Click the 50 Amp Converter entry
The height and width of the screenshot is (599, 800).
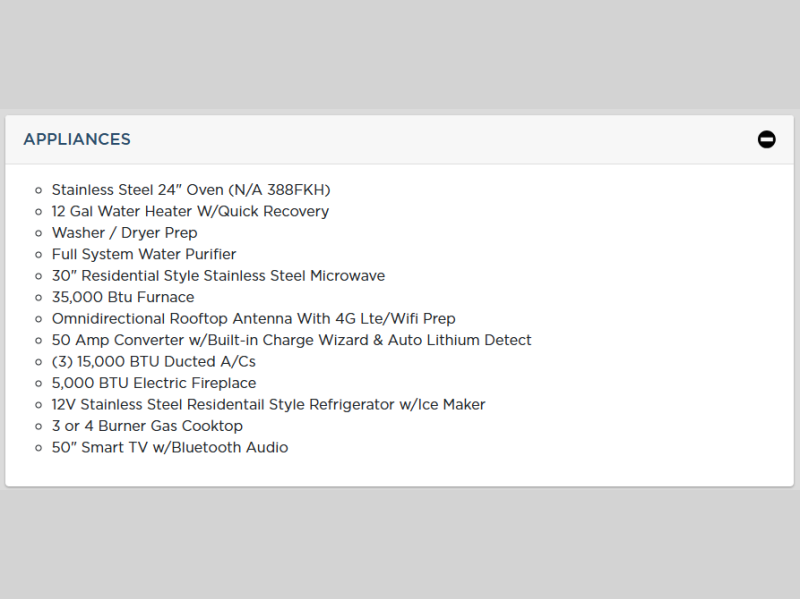[x=291, y=340]
